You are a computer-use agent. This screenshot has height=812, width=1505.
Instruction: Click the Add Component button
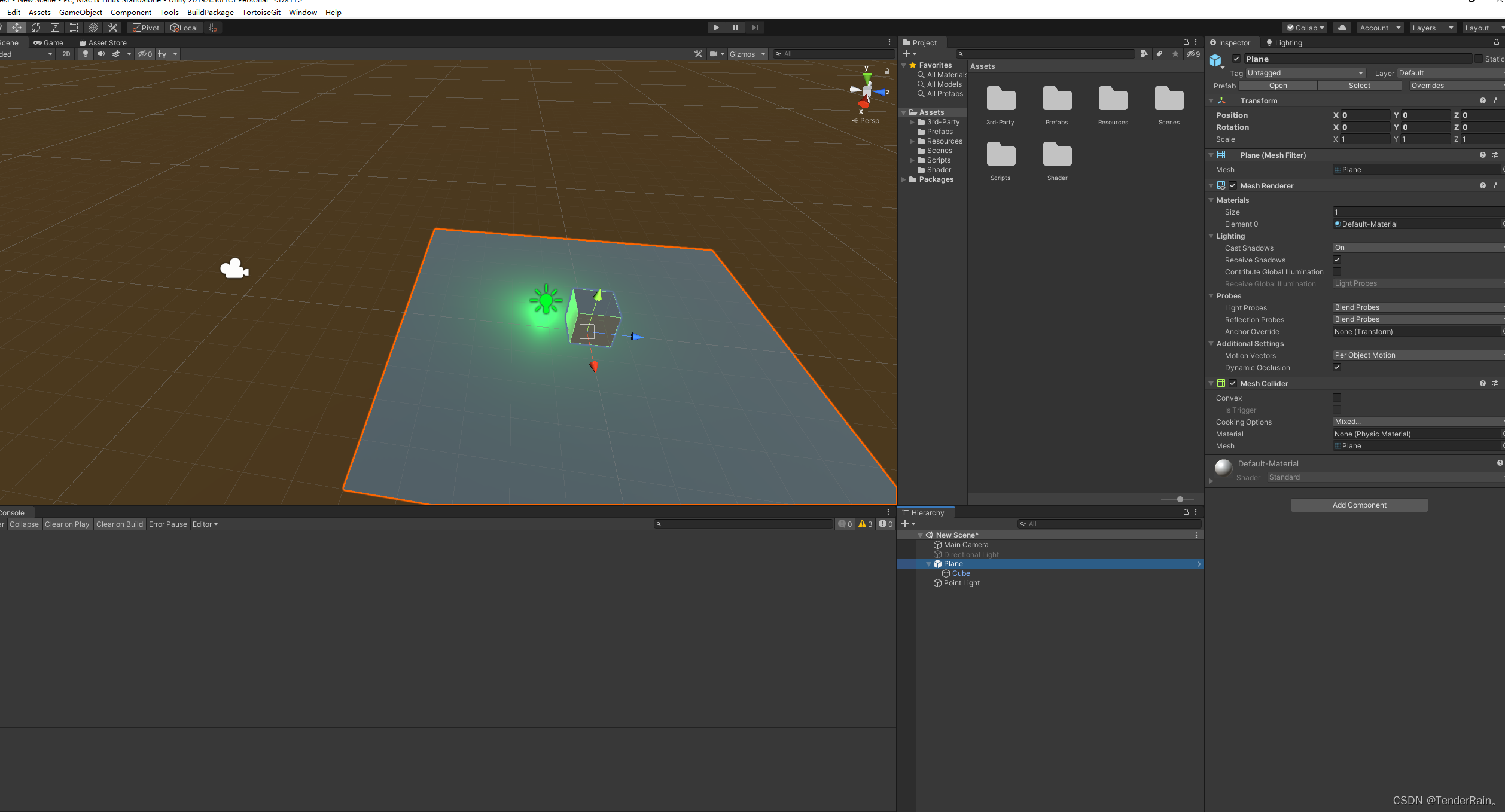click(1359, 505)
